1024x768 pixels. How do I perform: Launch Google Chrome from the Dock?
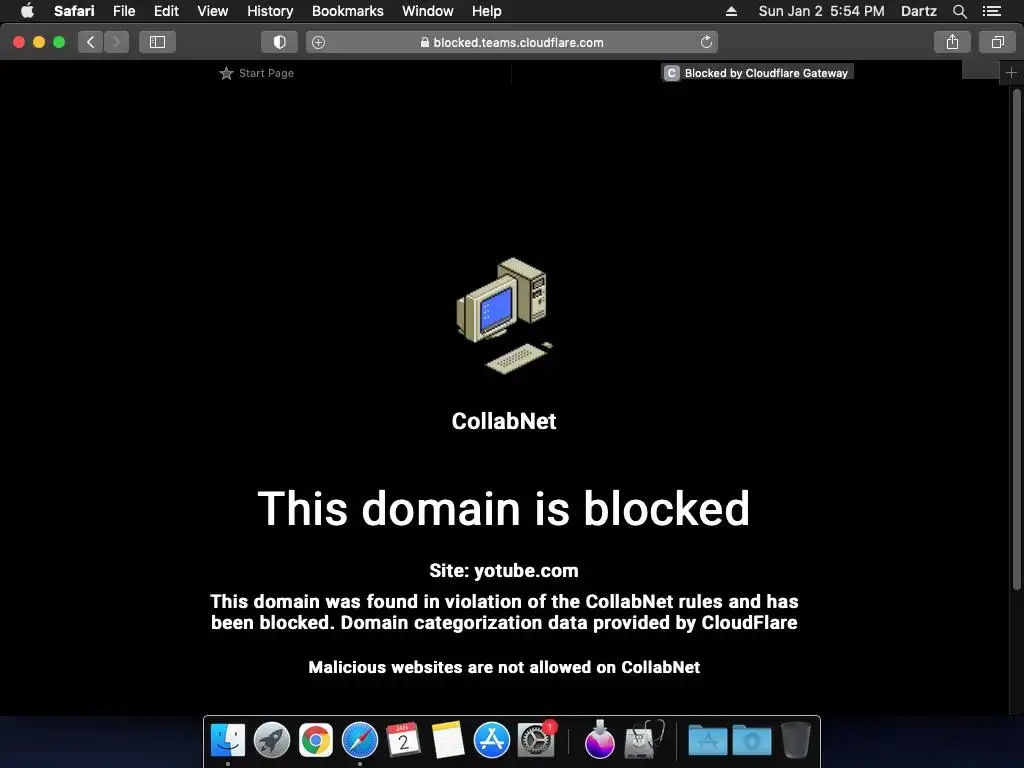[x=315, y=741]
